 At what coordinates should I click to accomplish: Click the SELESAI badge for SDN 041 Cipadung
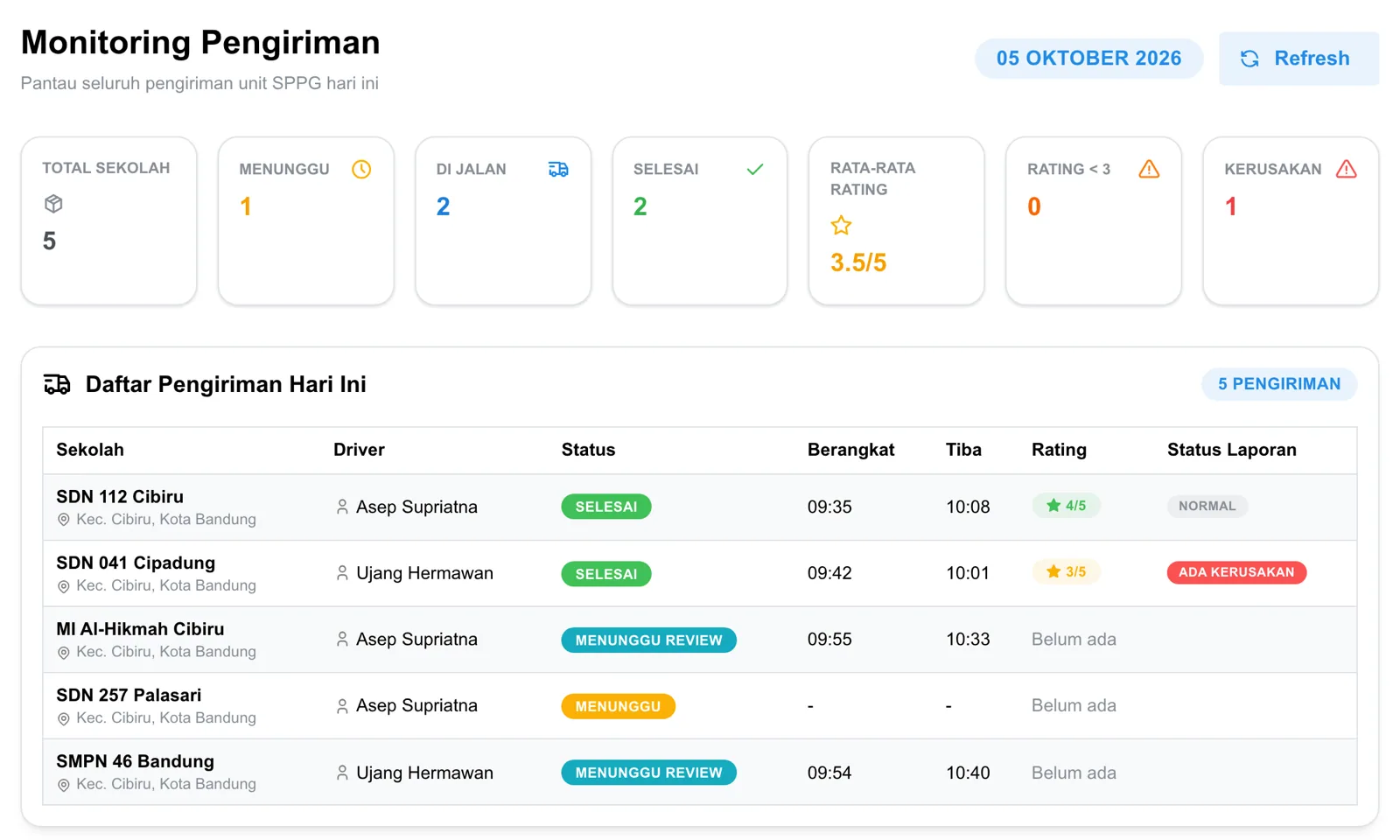tap(605, 574)
